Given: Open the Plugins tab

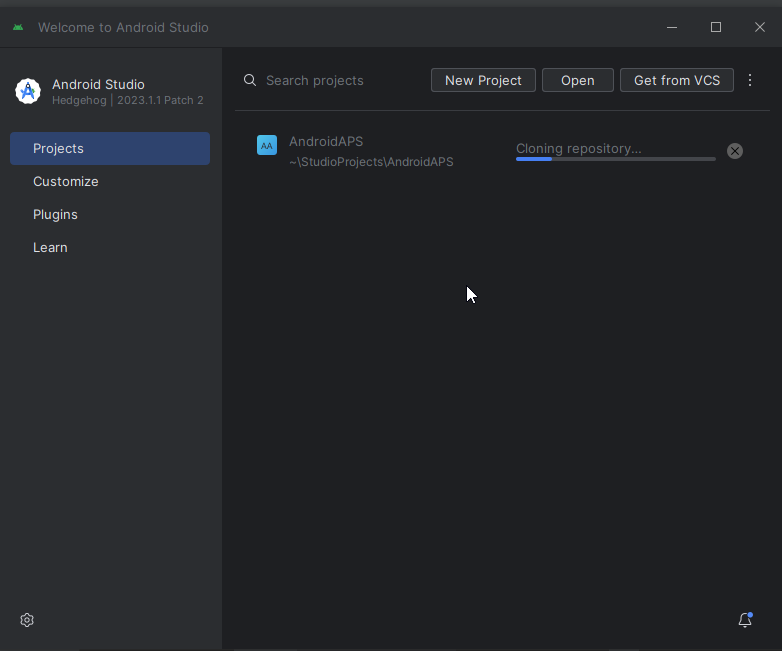Looking at the screenshot, I should click(x=110, y=215).
